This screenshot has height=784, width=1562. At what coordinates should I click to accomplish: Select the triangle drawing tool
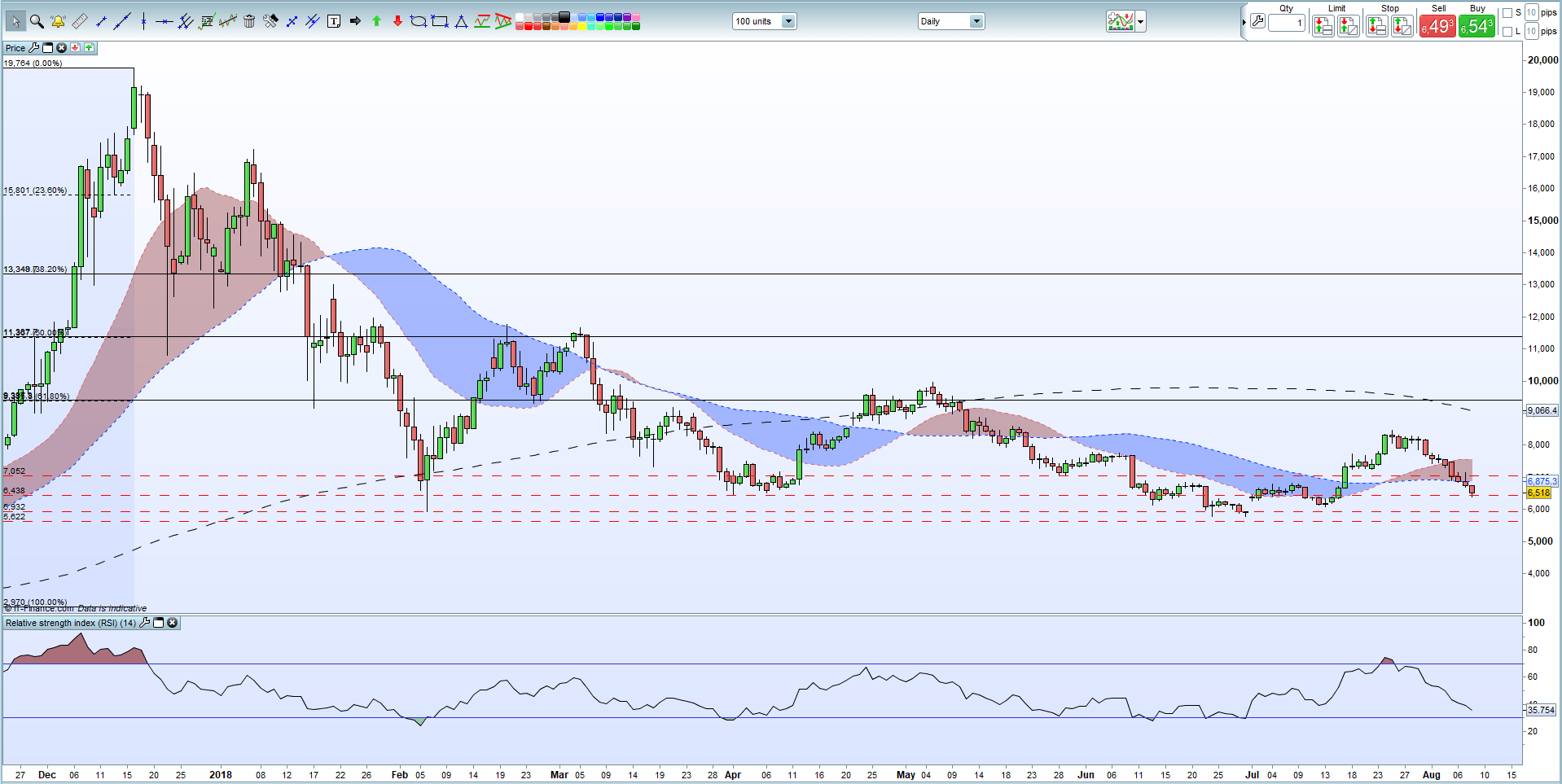coord(461,21)
